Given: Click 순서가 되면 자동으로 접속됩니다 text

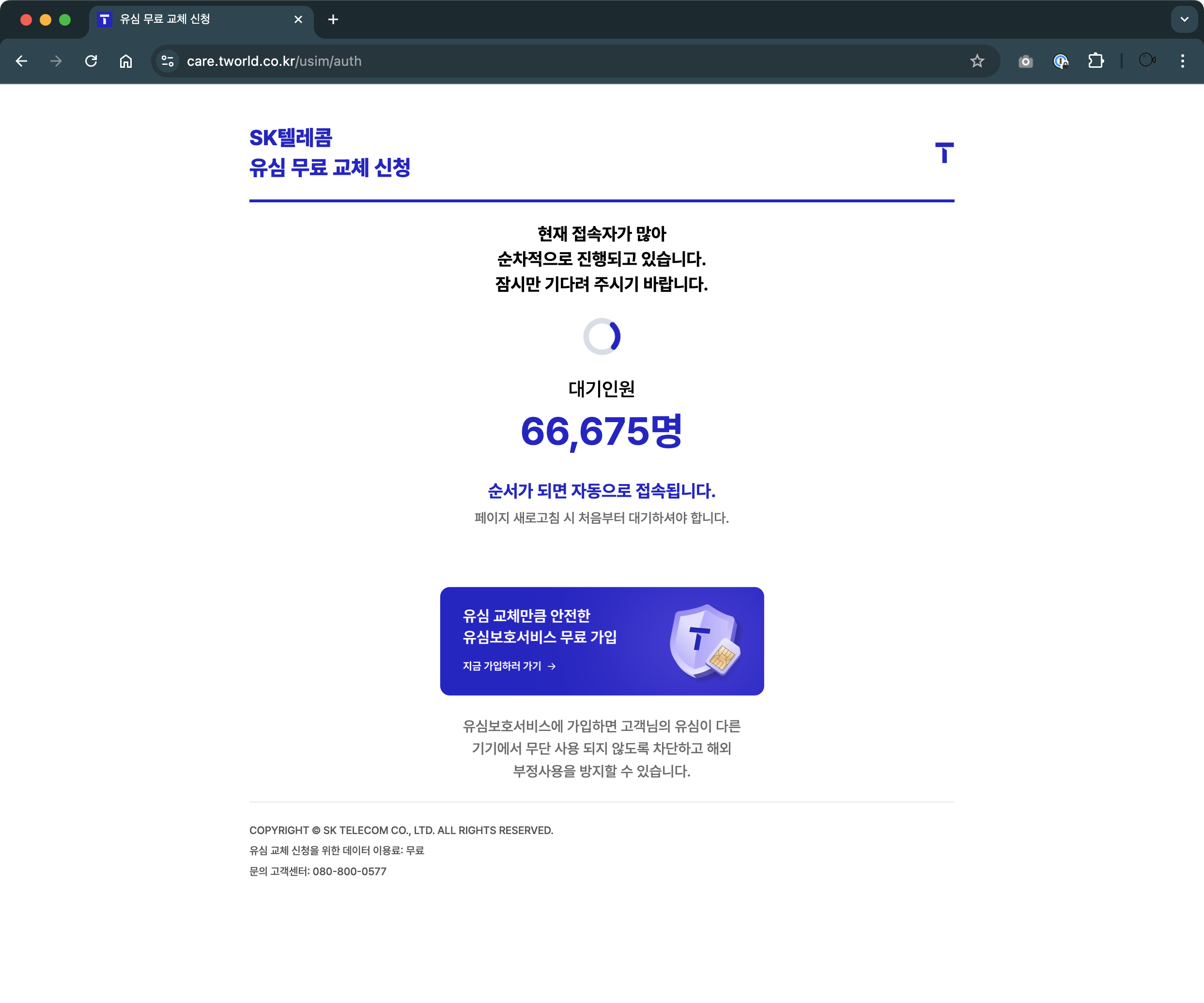Looking at the screenshot, I should pos(602,491).
